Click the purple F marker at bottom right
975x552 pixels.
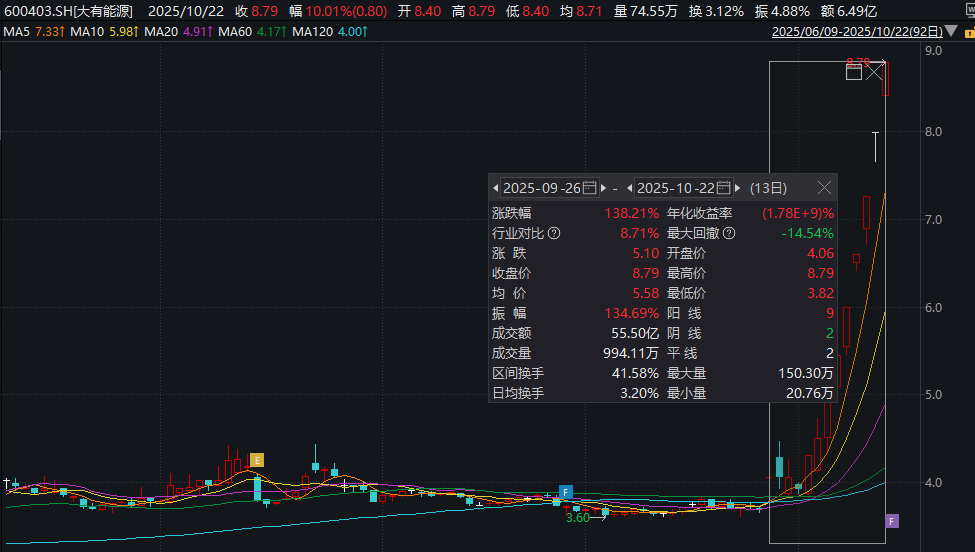(892, 520)
